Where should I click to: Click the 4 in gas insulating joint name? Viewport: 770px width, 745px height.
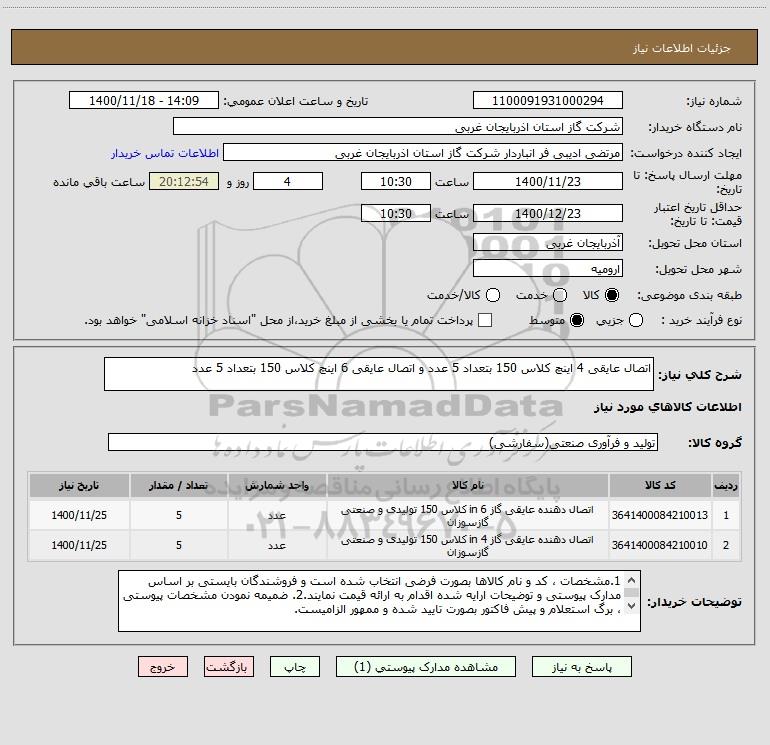(x=468, y=546)
